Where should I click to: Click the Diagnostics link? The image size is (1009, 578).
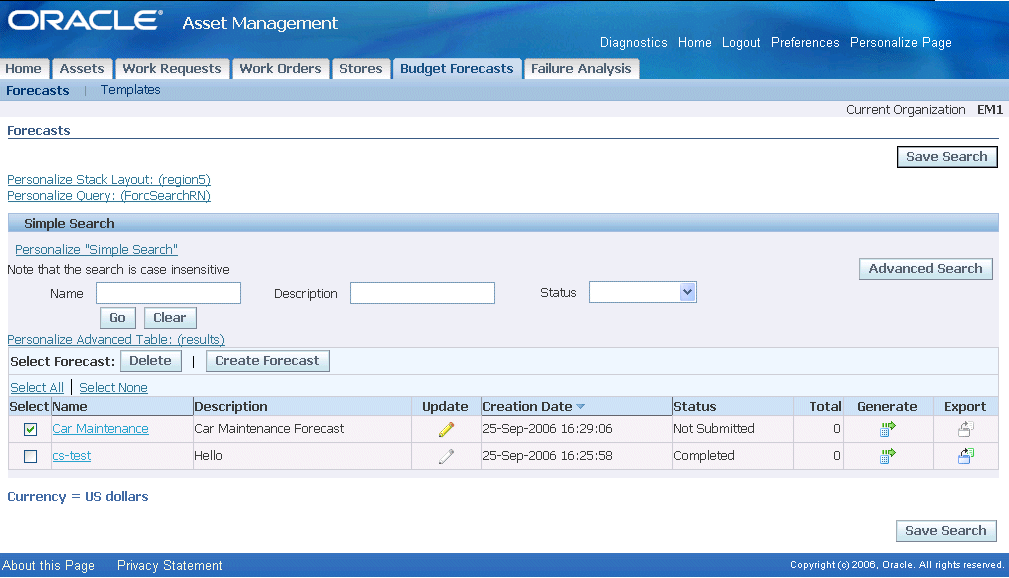pos(634,42)
